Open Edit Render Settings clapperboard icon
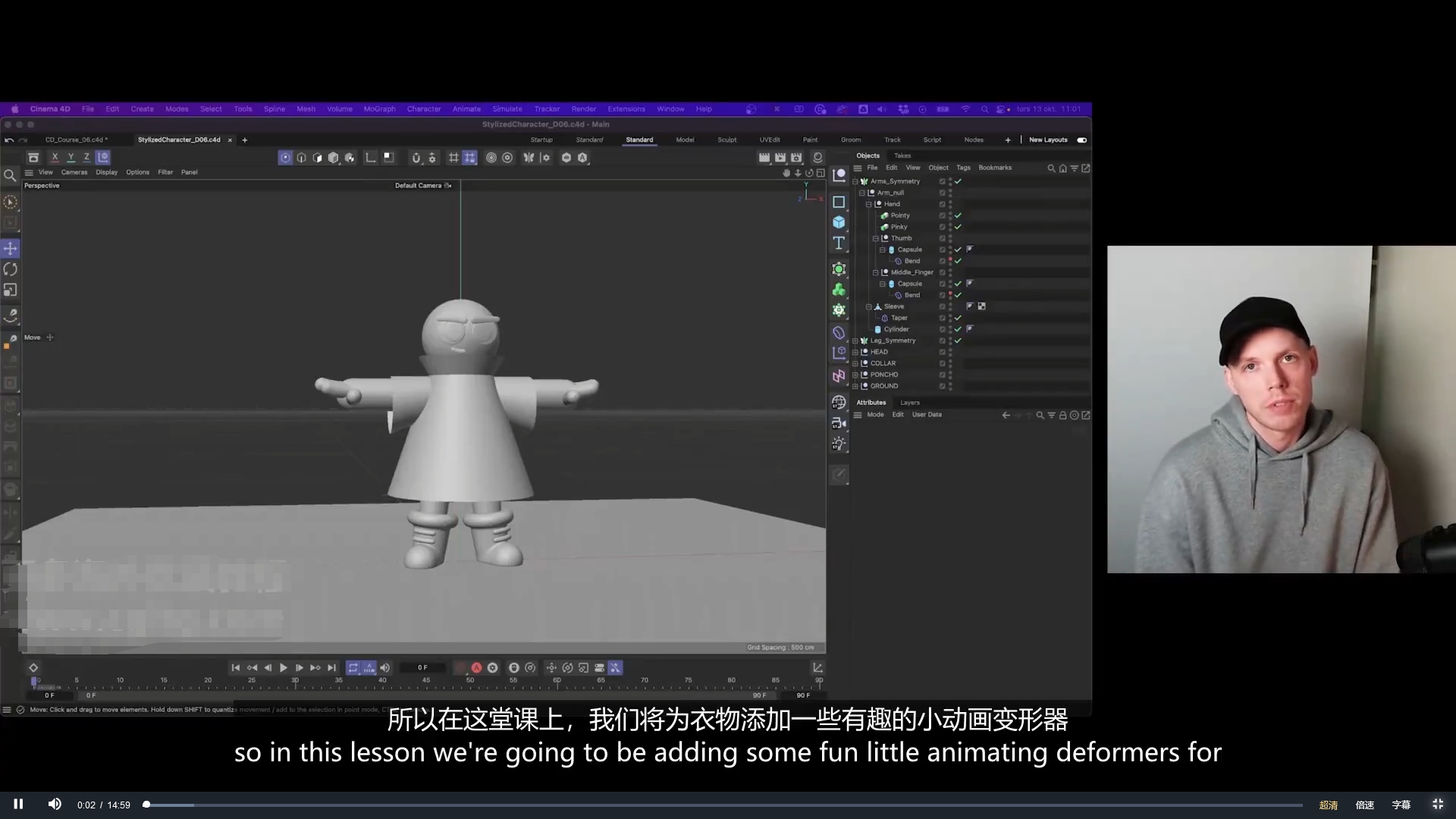The image size is (1456, 819). tap(796, 158)
